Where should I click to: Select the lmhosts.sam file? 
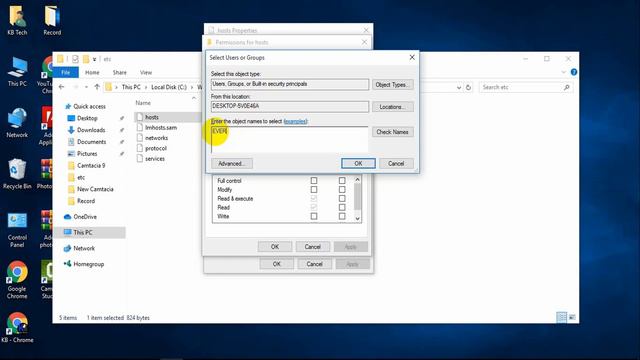(x=161, y=127)
